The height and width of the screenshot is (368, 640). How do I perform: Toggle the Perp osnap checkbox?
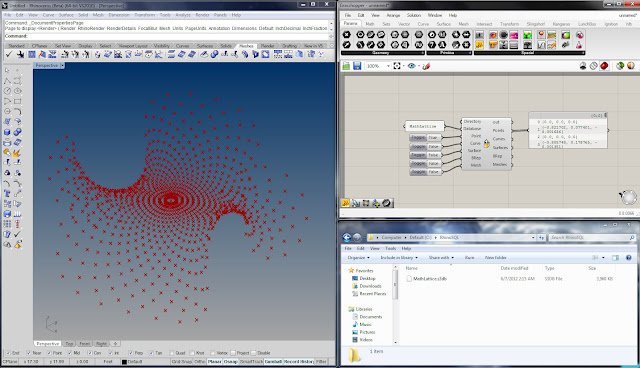pos(131,353)
